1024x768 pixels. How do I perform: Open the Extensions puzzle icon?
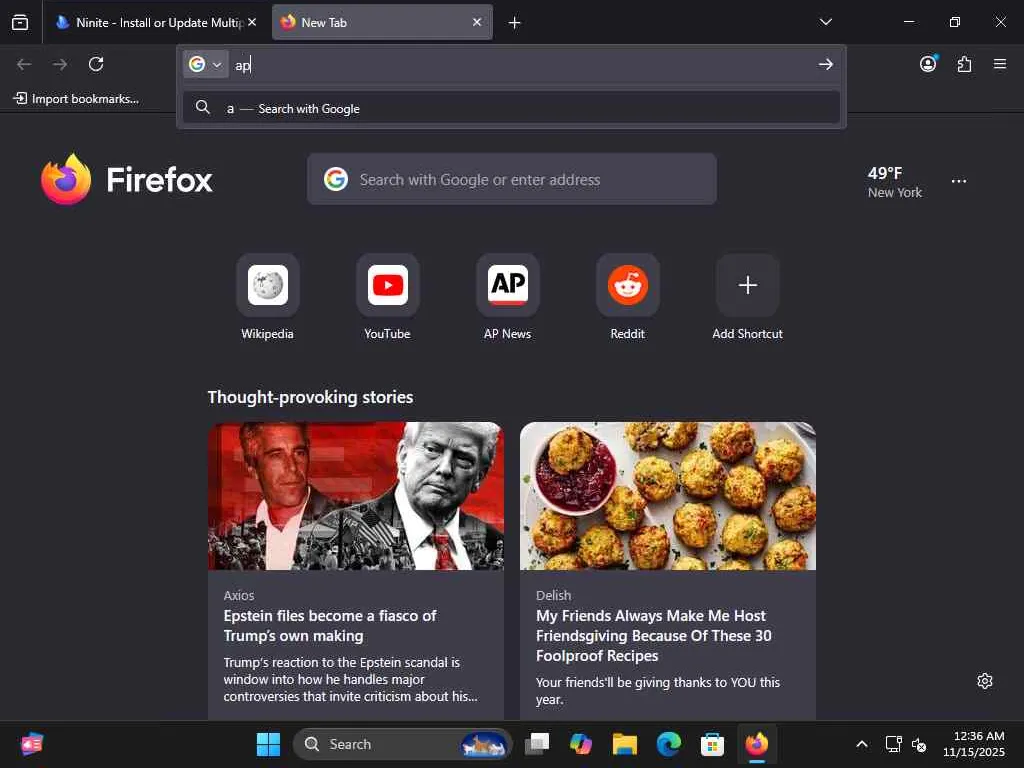point(964,64)
